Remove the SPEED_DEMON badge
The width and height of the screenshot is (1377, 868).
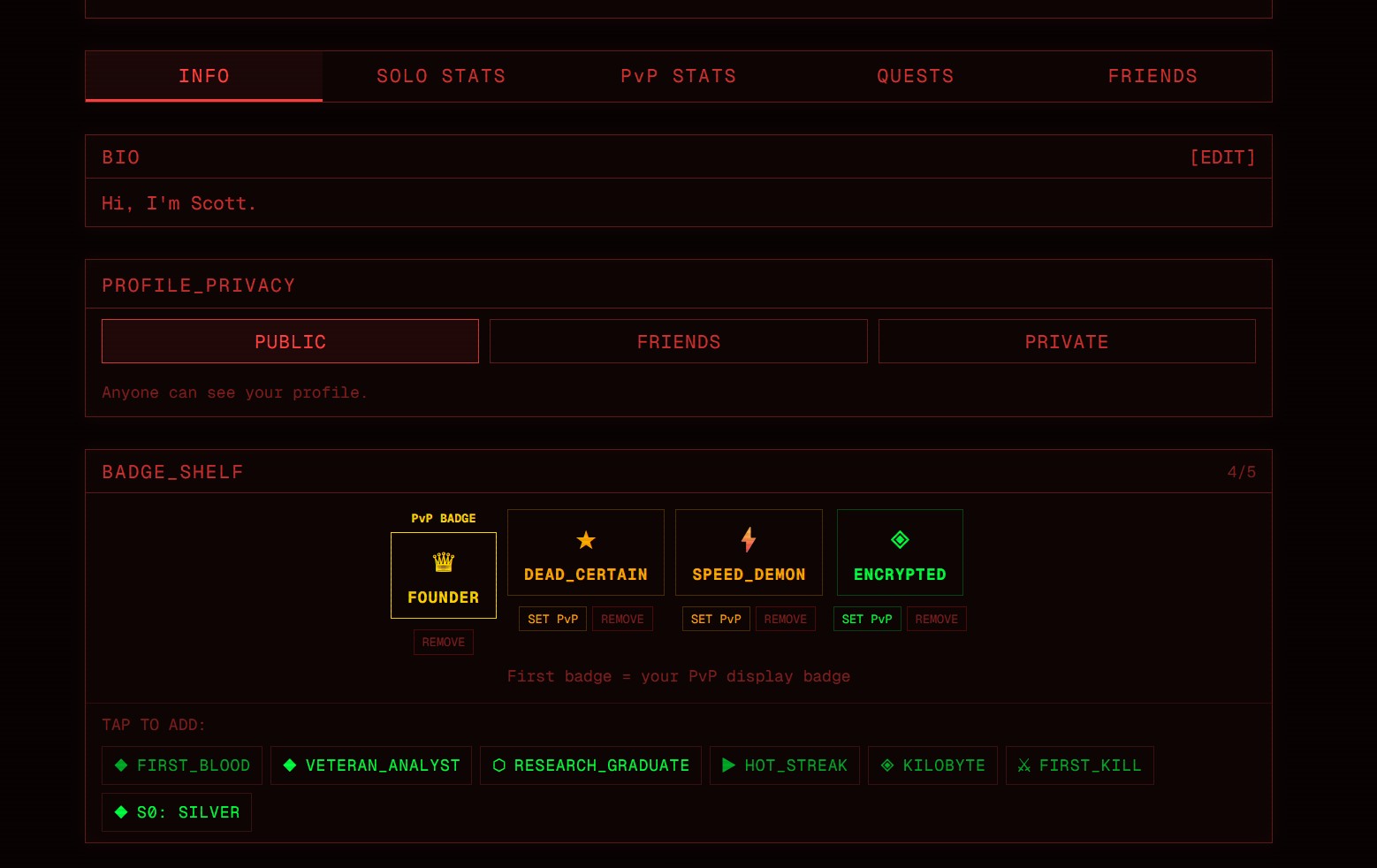click(785, 620)
